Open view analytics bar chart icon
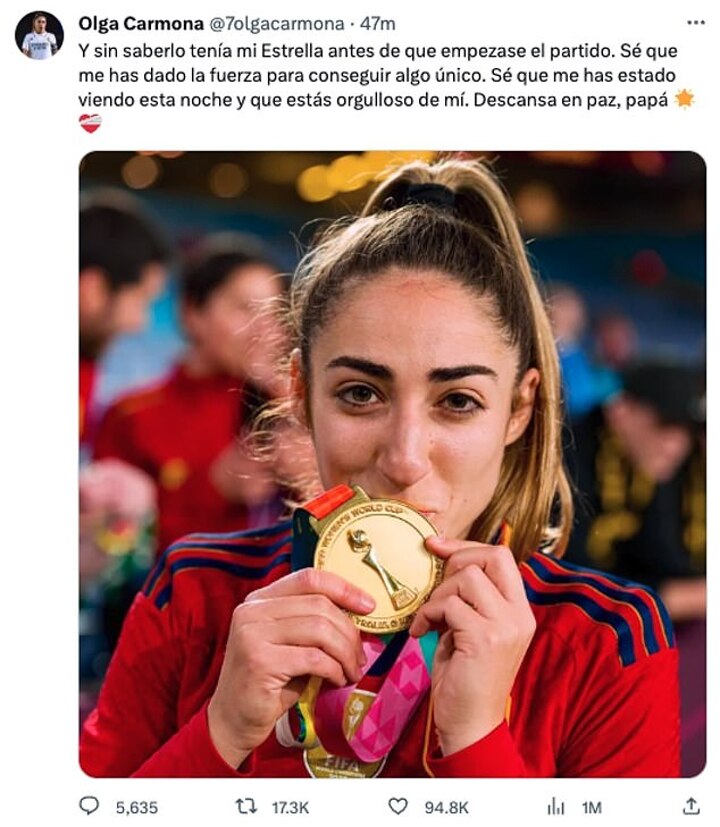Image resolution: width=720 pixels, height=827 pixels. (555, 806)
